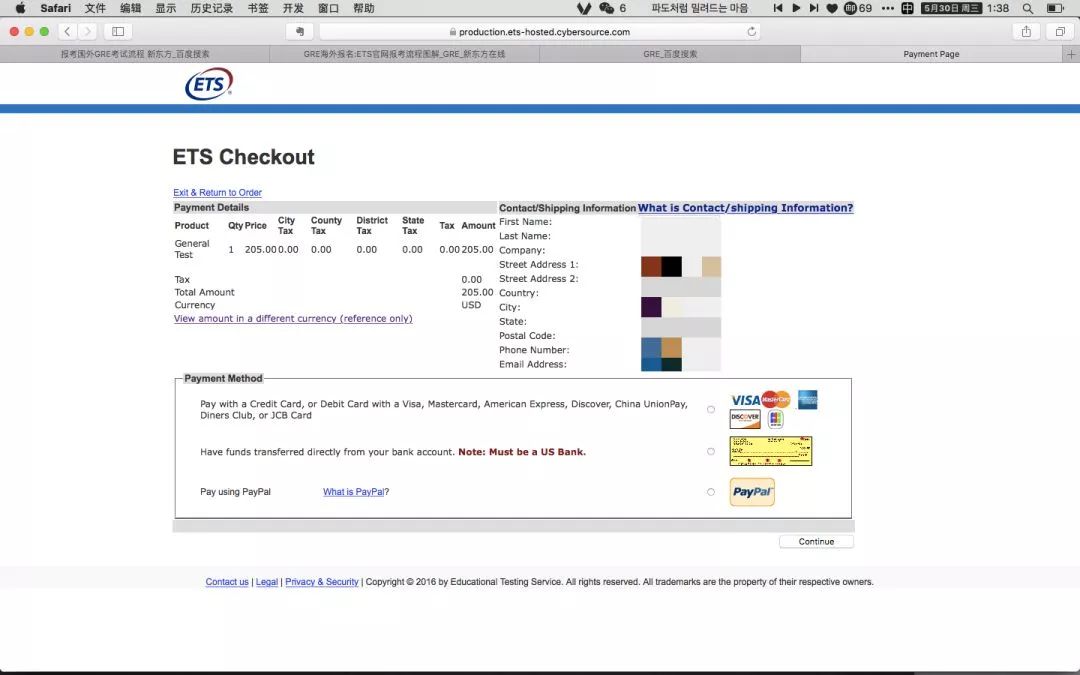Click the three-dots icon in menu bar
Viewport: 1080px width, 675px height.
click(x=888, y=8)
